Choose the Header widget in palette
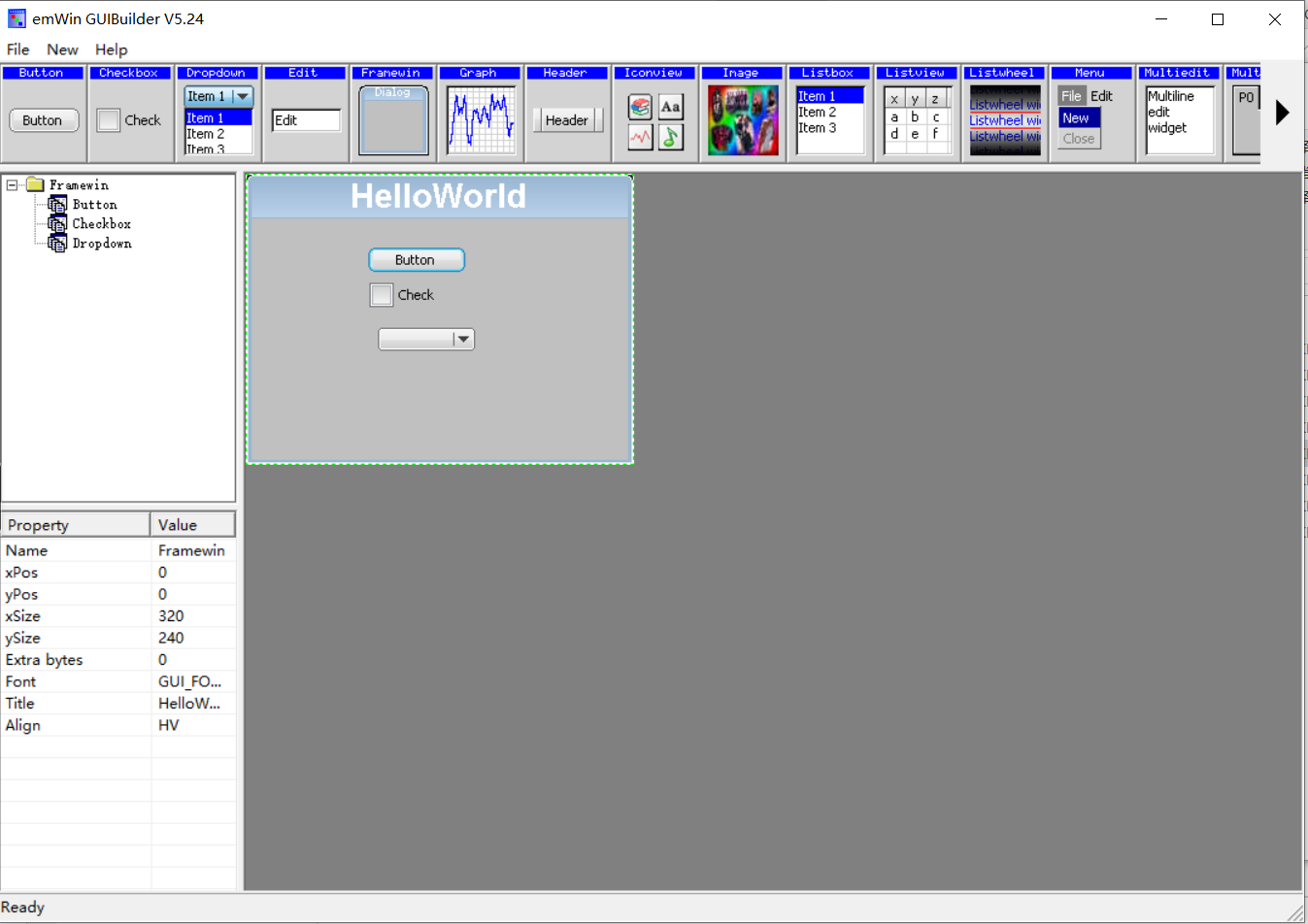Viewport: 1308px width, 924px height. [567, 113]
